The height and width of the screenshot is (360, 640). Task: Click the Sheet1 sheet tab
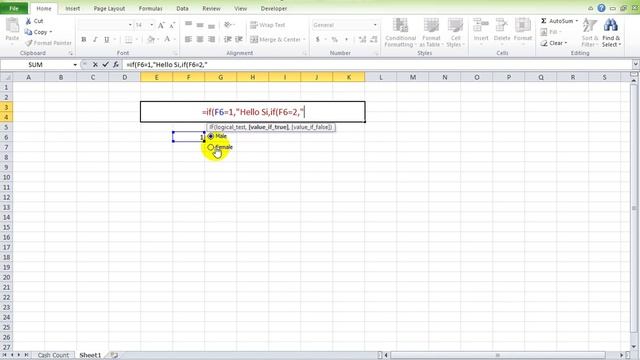90,355
